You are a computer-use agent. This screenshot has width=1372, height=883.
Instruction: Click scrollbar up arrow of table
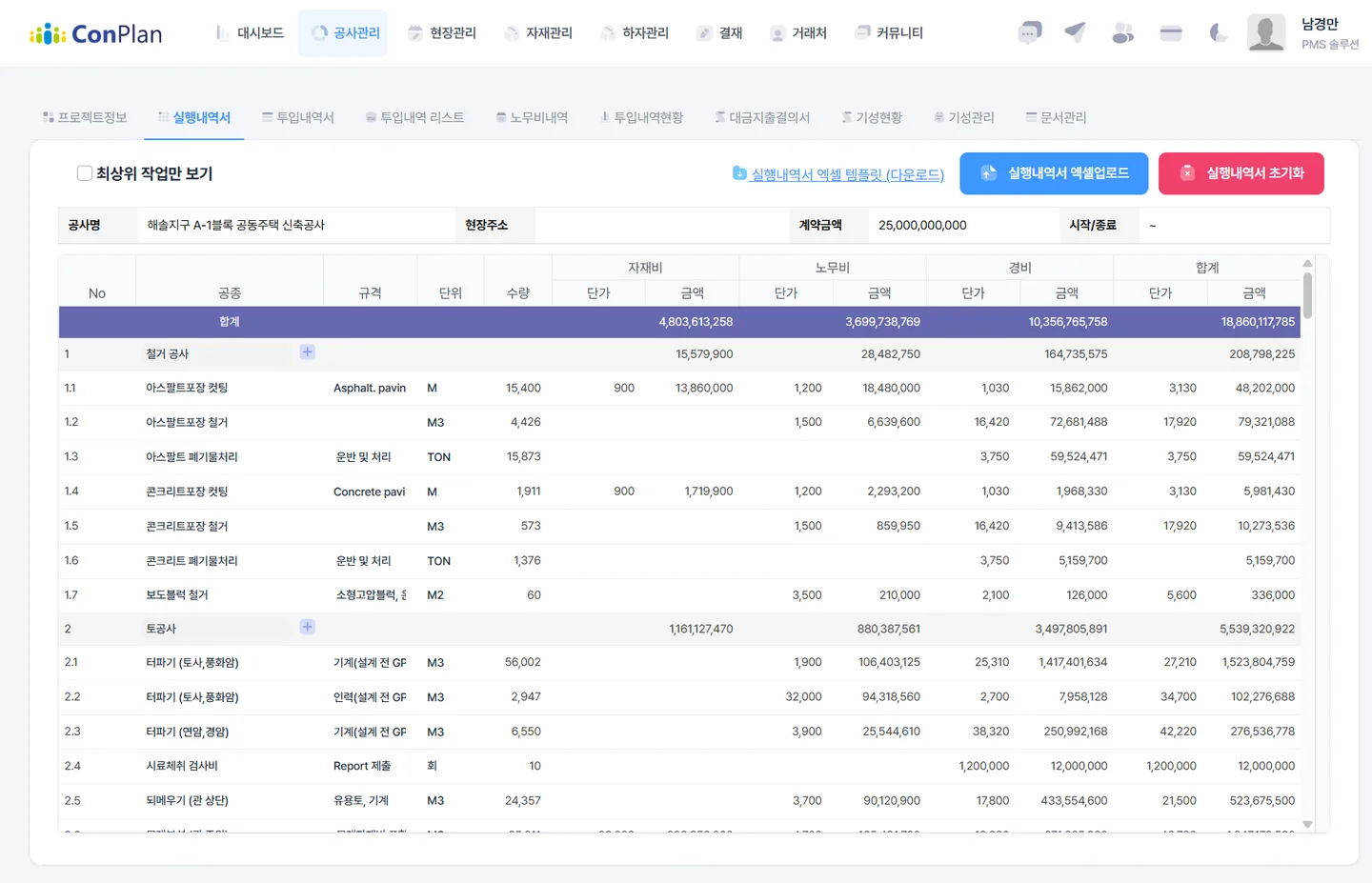click(x=1307, y=263)
